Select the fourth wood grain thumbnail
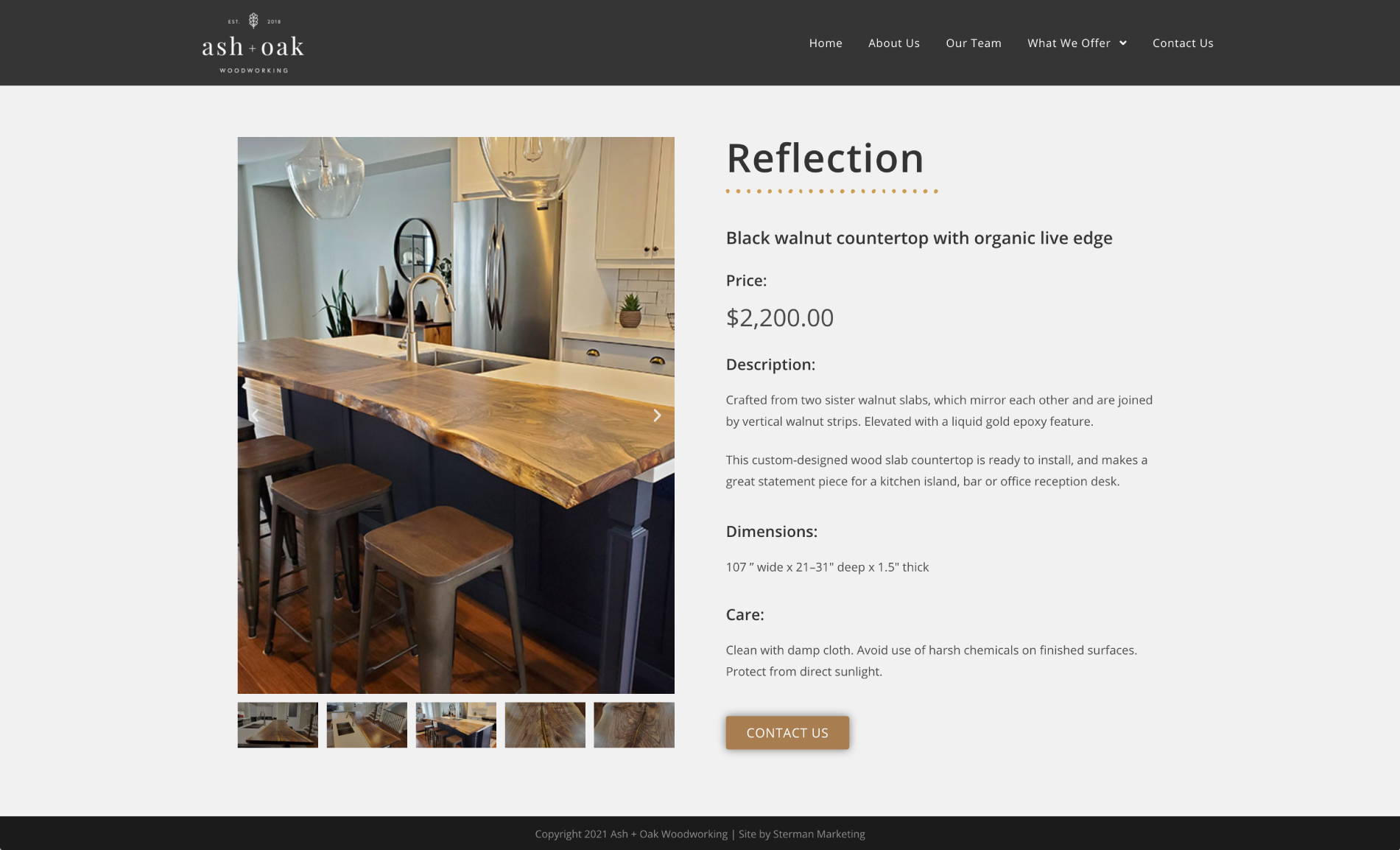Screen dimensions: 1400x850 [545, 725]
